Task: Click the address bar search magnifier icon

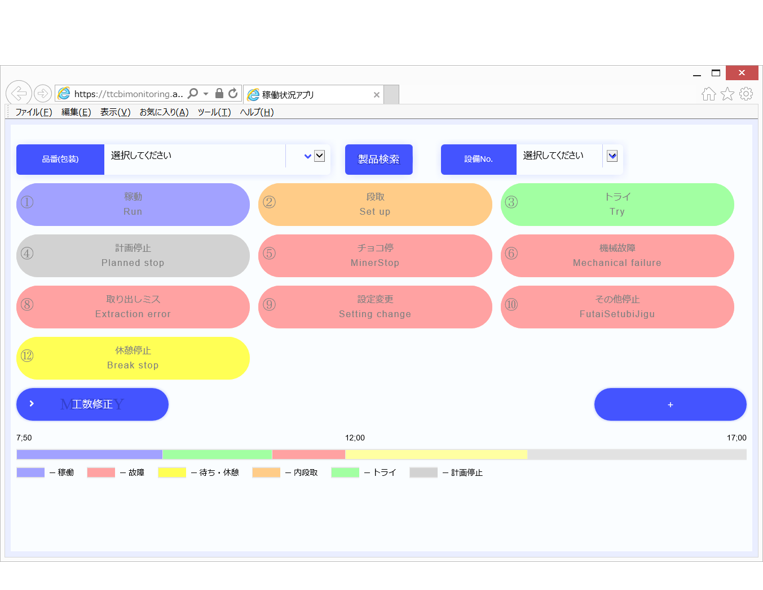Action: coord(193,94)
